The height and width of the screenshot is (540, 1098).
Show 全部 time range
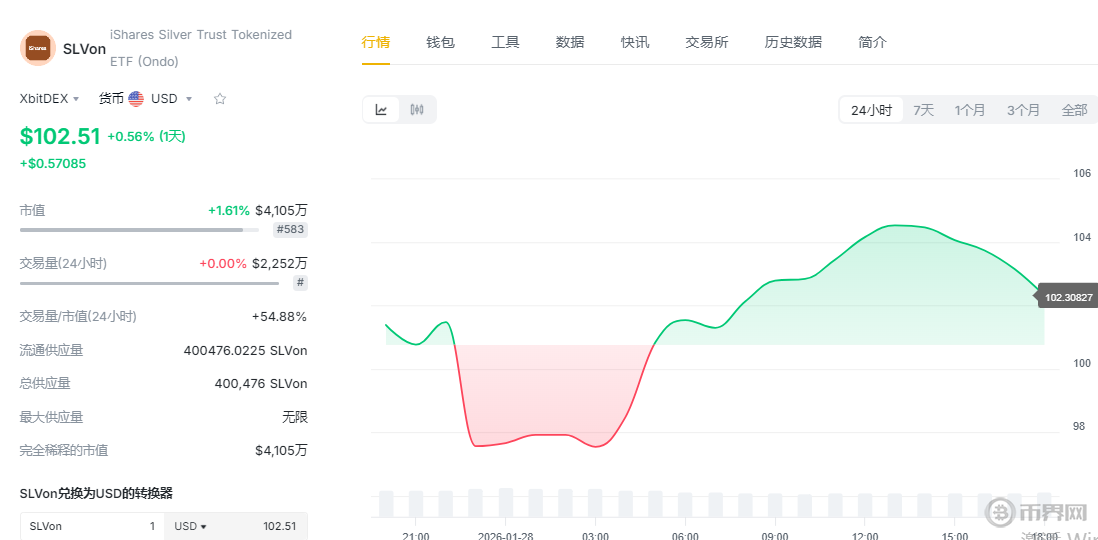click(1074, 110)
